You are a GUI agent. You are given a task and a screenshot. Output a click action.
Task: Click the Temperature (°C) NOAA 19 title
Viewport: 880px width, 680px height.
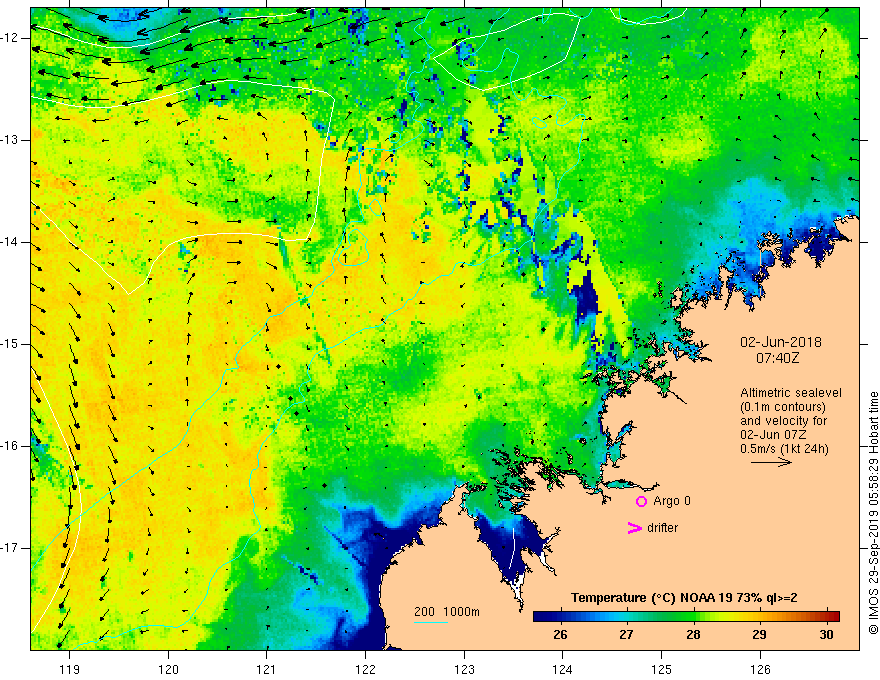click(684, 598)
